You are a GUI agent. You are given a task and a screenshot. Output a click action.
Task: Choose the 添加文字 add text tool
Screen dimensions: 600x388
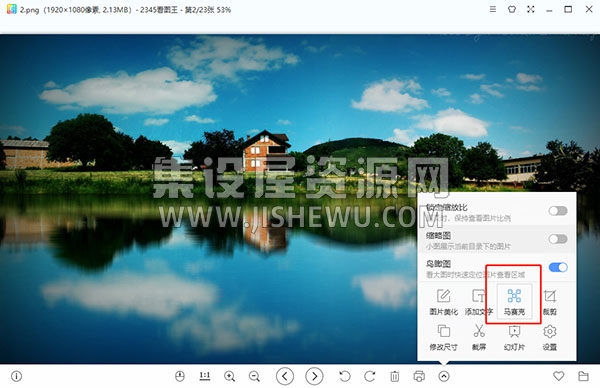point(479,302)
